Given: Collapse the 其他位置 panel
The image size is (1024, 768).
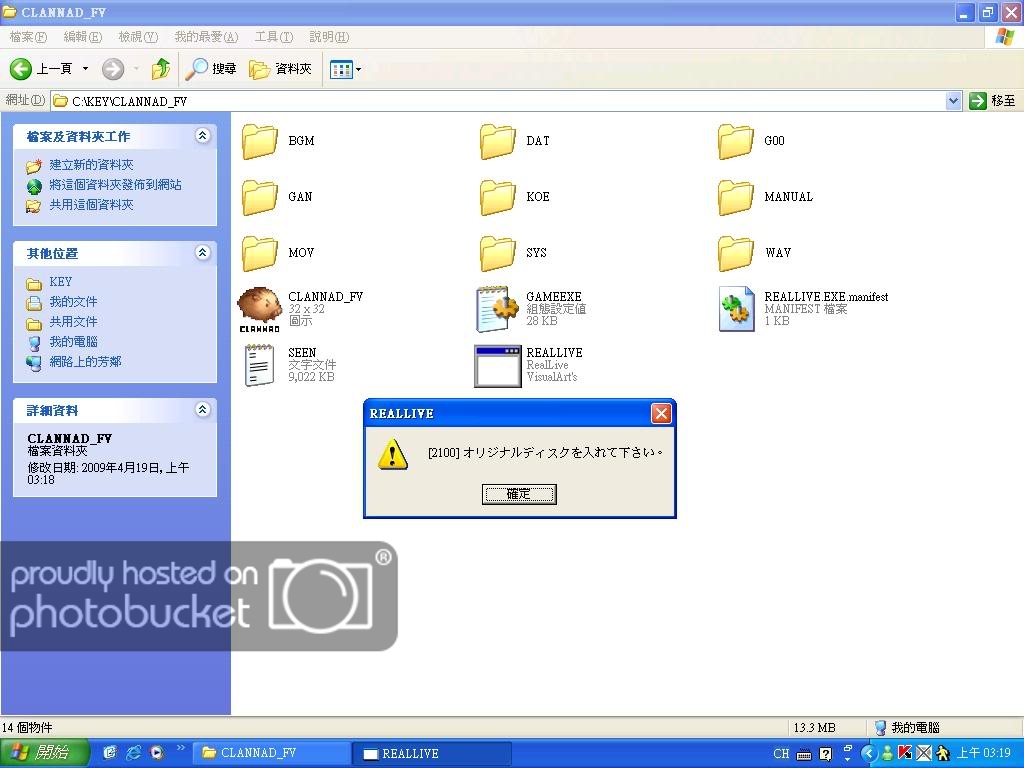Looking at the screenshot, I should 202,253.
